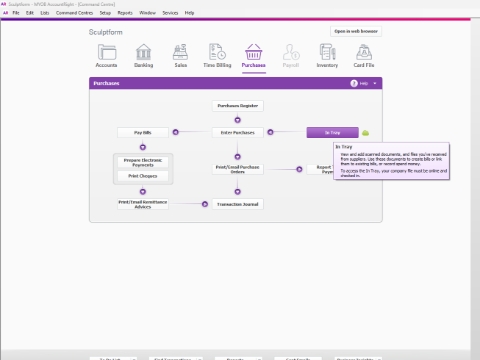Image resolution: width=480 pixels, height=360 pixels.
Task: Click the arrow node left of Transaction Journal
Action: (x=205, y=204)
